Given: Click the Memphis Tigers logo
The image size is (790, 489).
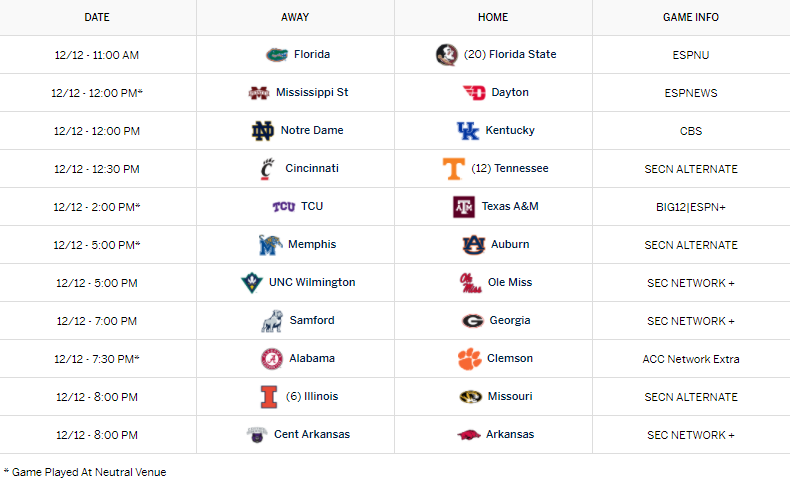Looking at the screenshot, I should [270, 245].
